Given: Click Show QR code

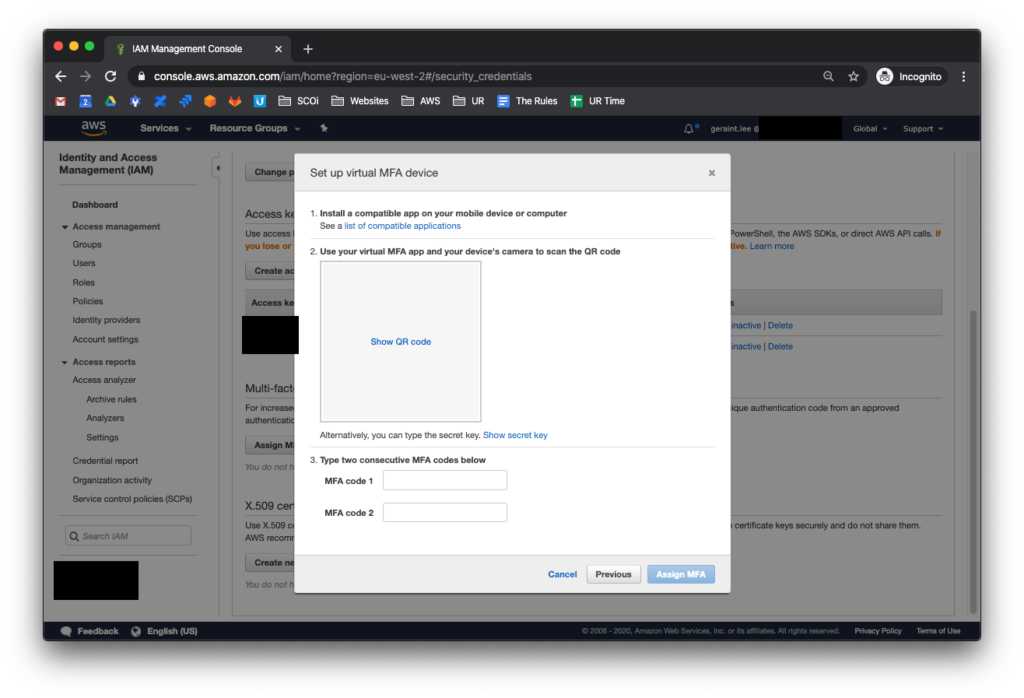Looking at the screenshot, I should click(x=400, y=342).
